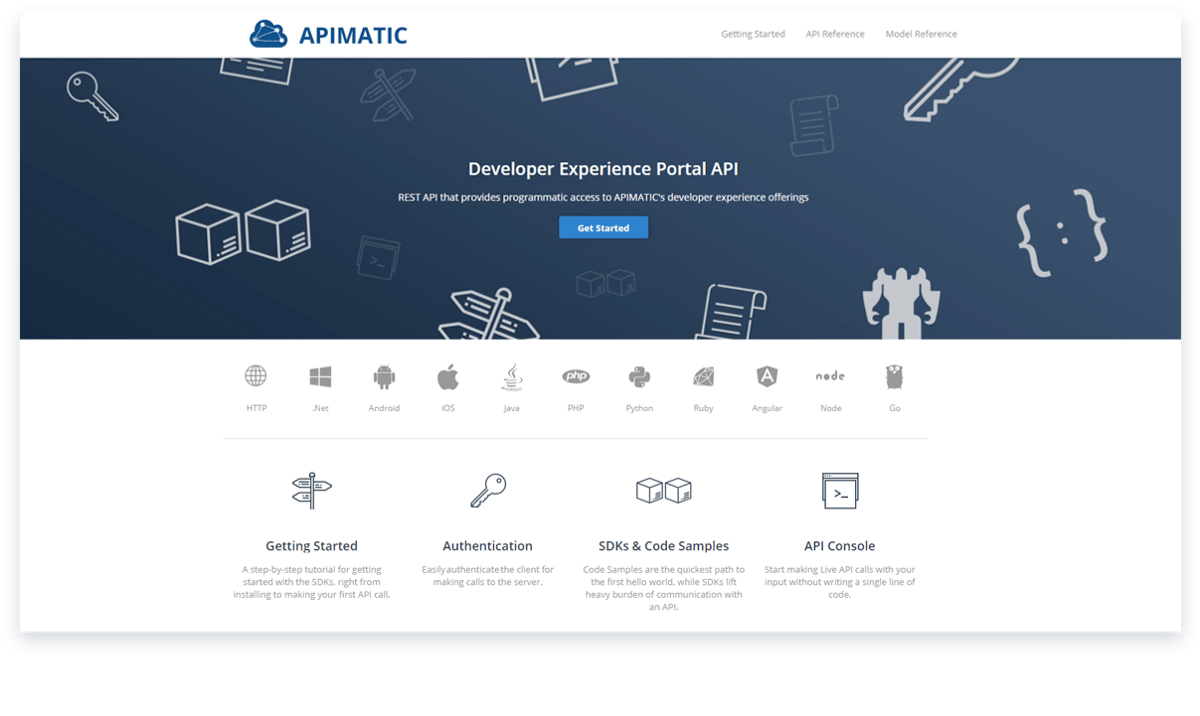Screen dimensions: 1200x716
Task: Click the Developer Experience Portal API title
Action: click(x=603, y=169)
